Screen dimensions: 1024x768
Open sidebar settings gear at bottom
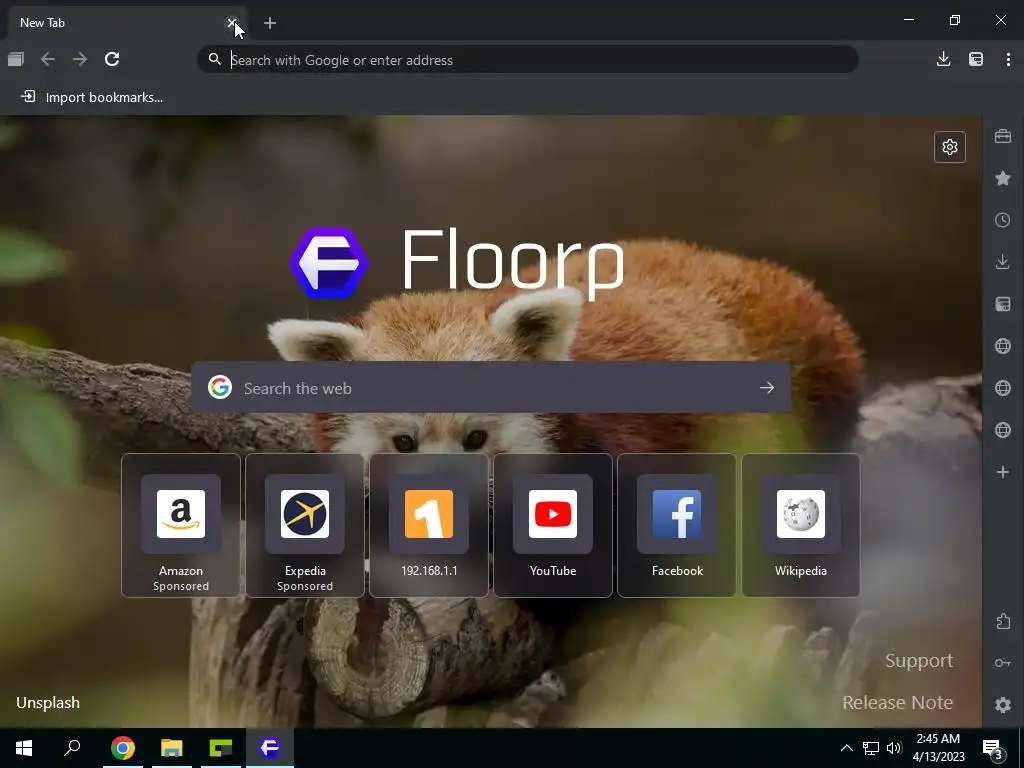point(1003,705)
